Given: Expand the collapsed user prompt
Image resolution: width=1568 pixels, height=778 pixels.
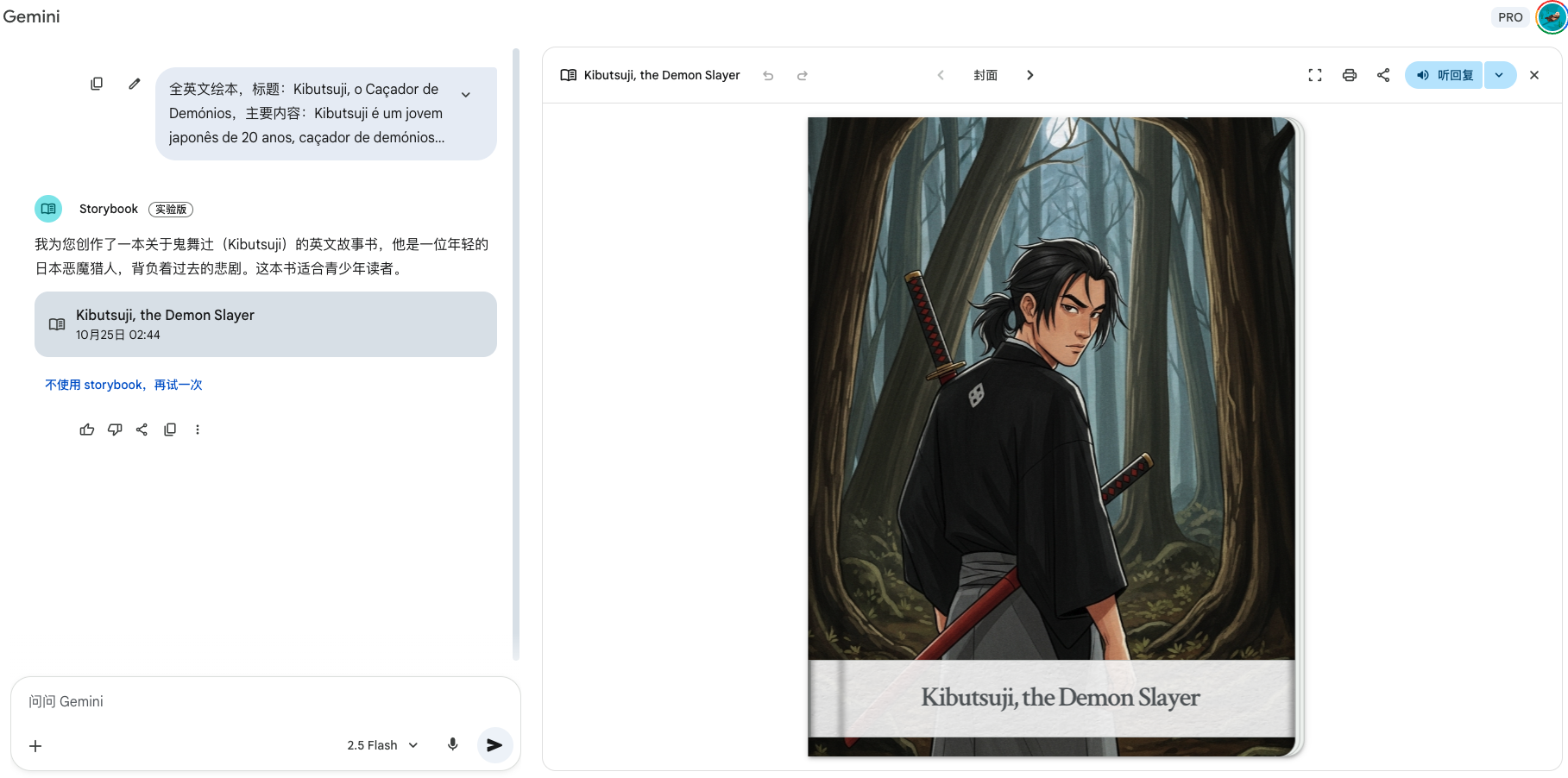Looking at the screenshot, I should [466, 95].
